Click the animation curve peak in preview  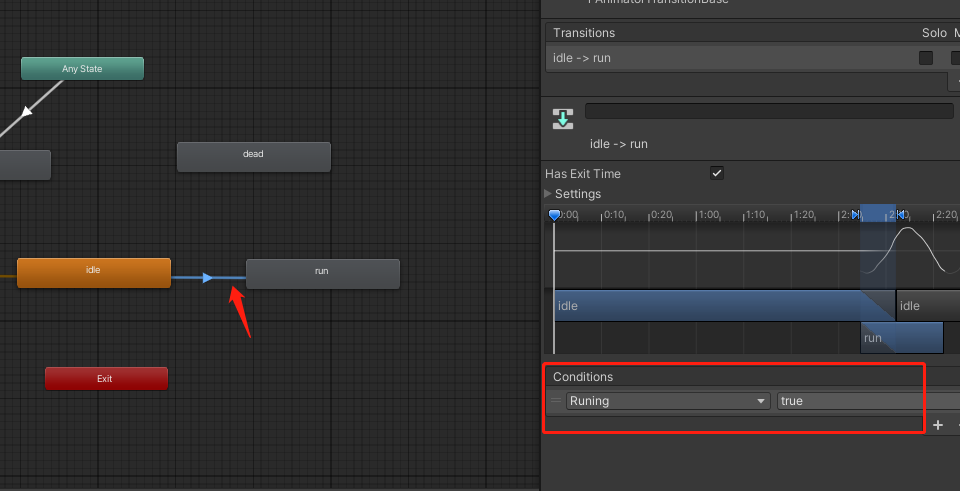(908, 229)
